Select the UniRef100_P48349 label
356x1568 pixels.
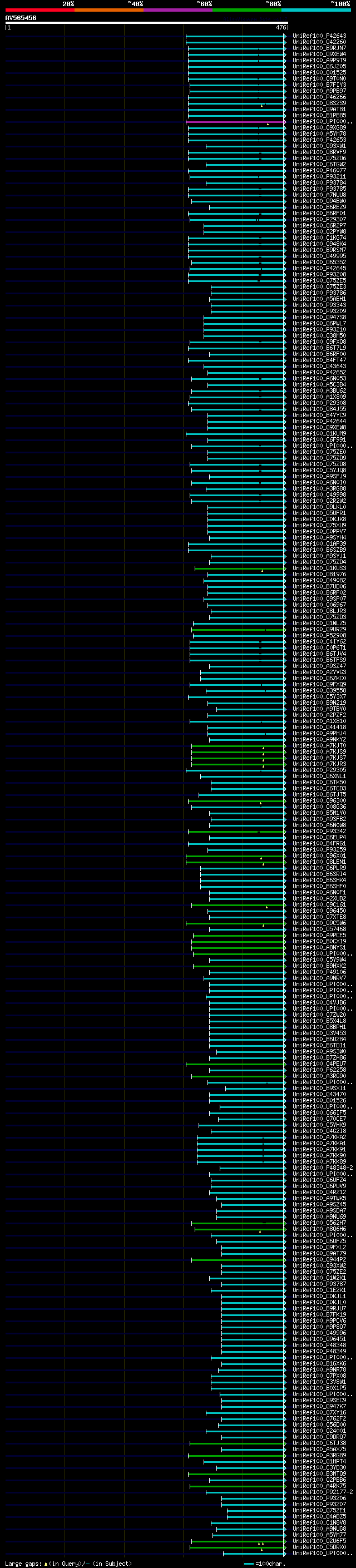click(319, 1351)
